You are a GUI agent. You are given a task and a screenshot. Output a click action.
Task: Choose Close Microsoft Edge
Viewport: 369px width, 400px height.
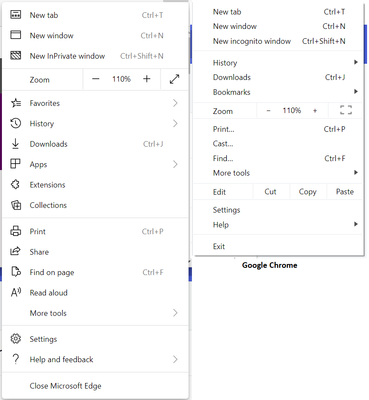[65, 386]
